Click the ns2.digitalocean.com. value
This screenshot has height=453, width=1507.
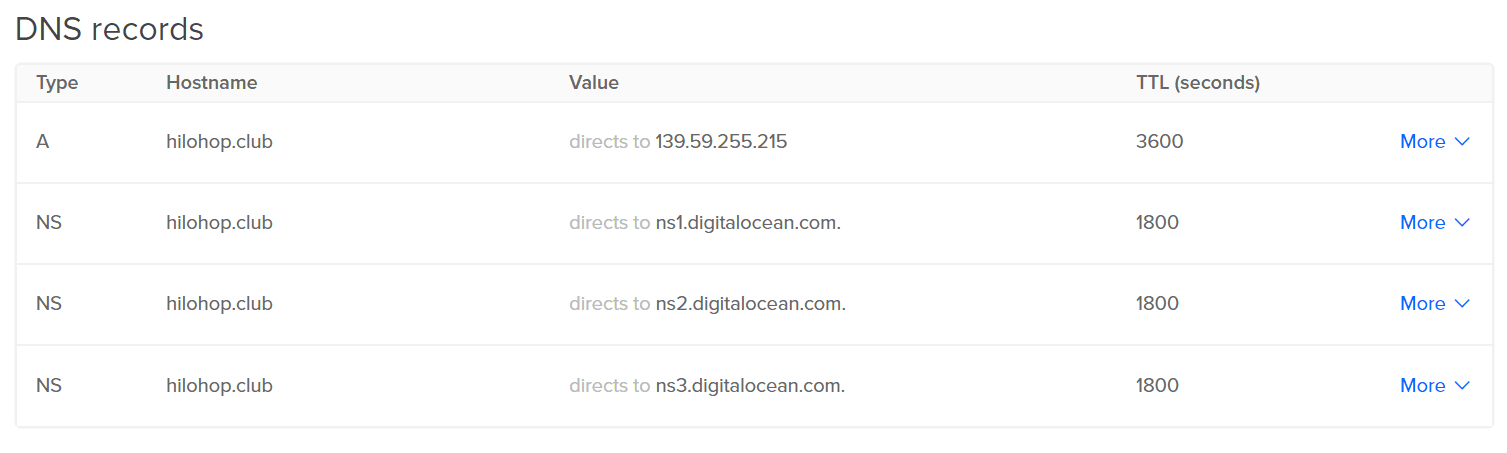click(x=750, y=304)
